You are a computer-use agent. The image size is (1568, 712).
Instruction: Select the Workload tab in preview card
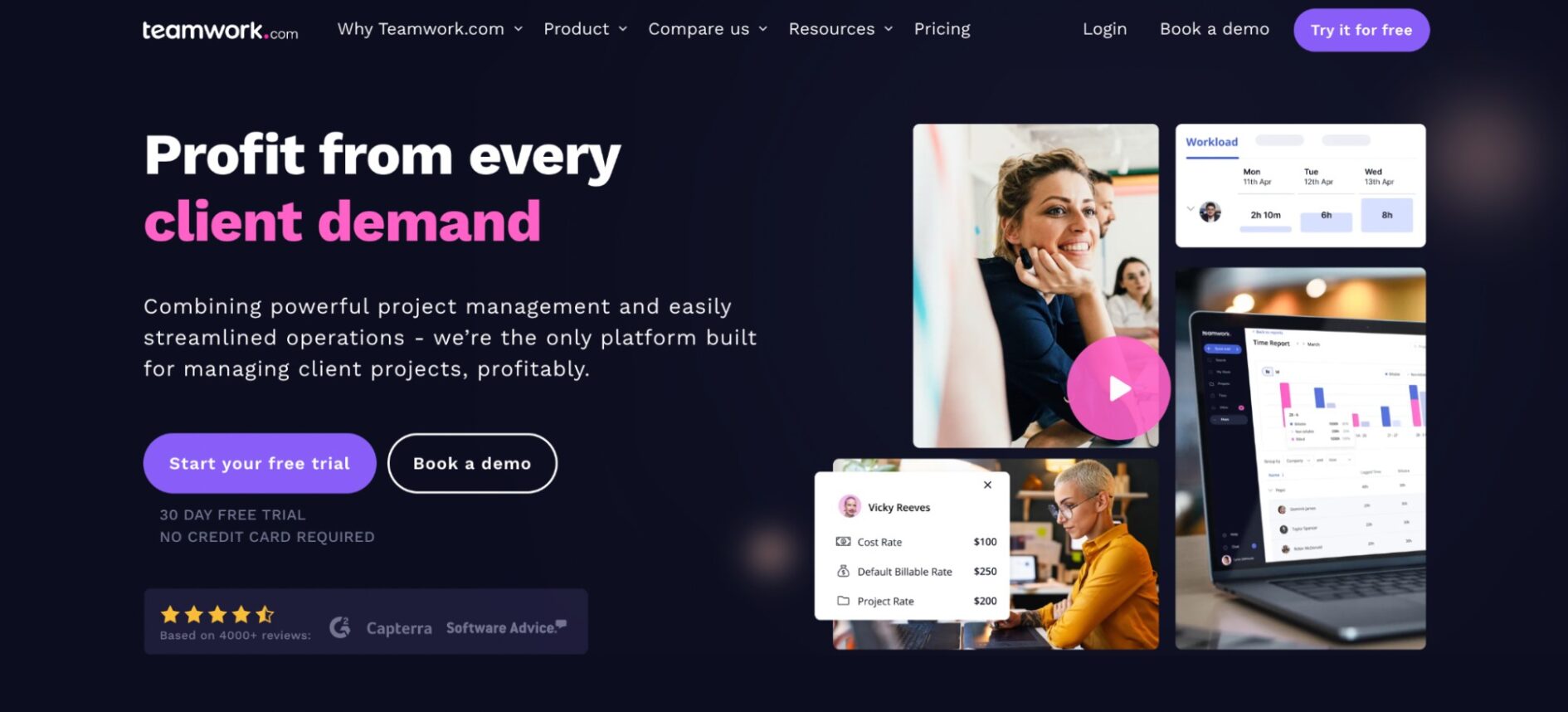(1211, 142)
